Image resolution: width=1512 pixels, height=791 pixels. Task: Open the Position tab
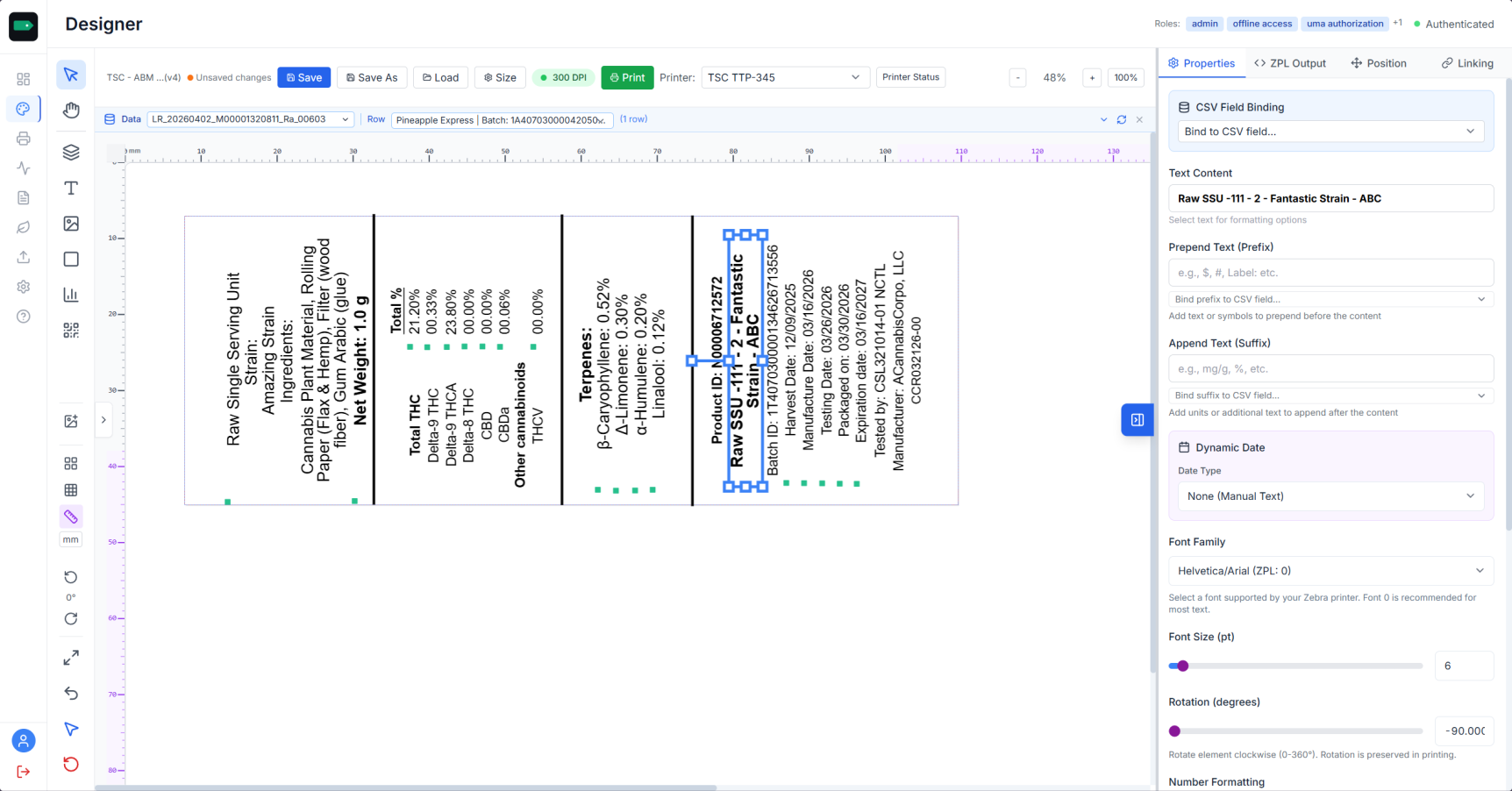click(x=1378, y=63)
